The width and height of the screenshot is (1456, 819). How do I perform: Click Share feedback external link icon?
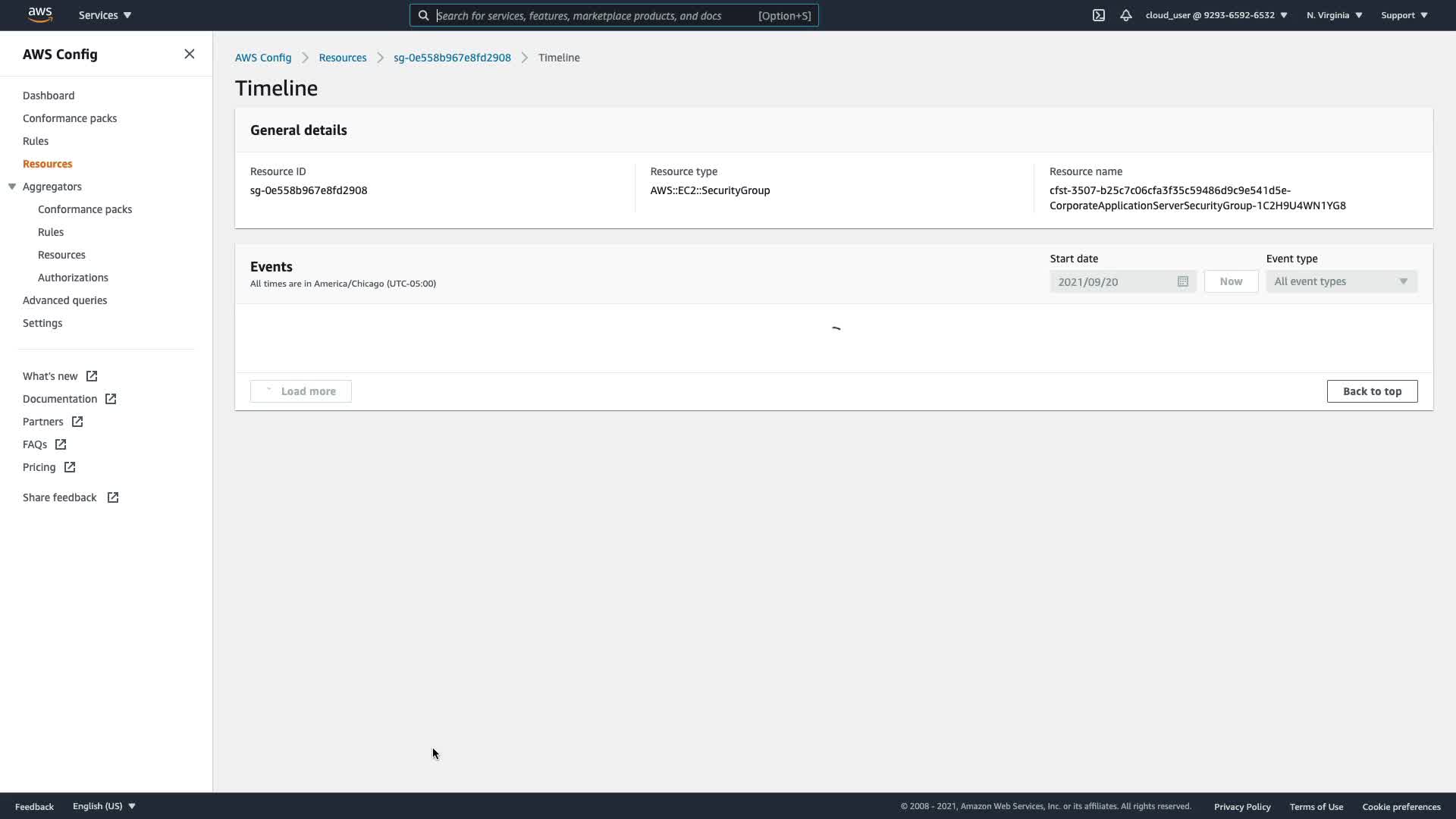(x=113, y=497)
